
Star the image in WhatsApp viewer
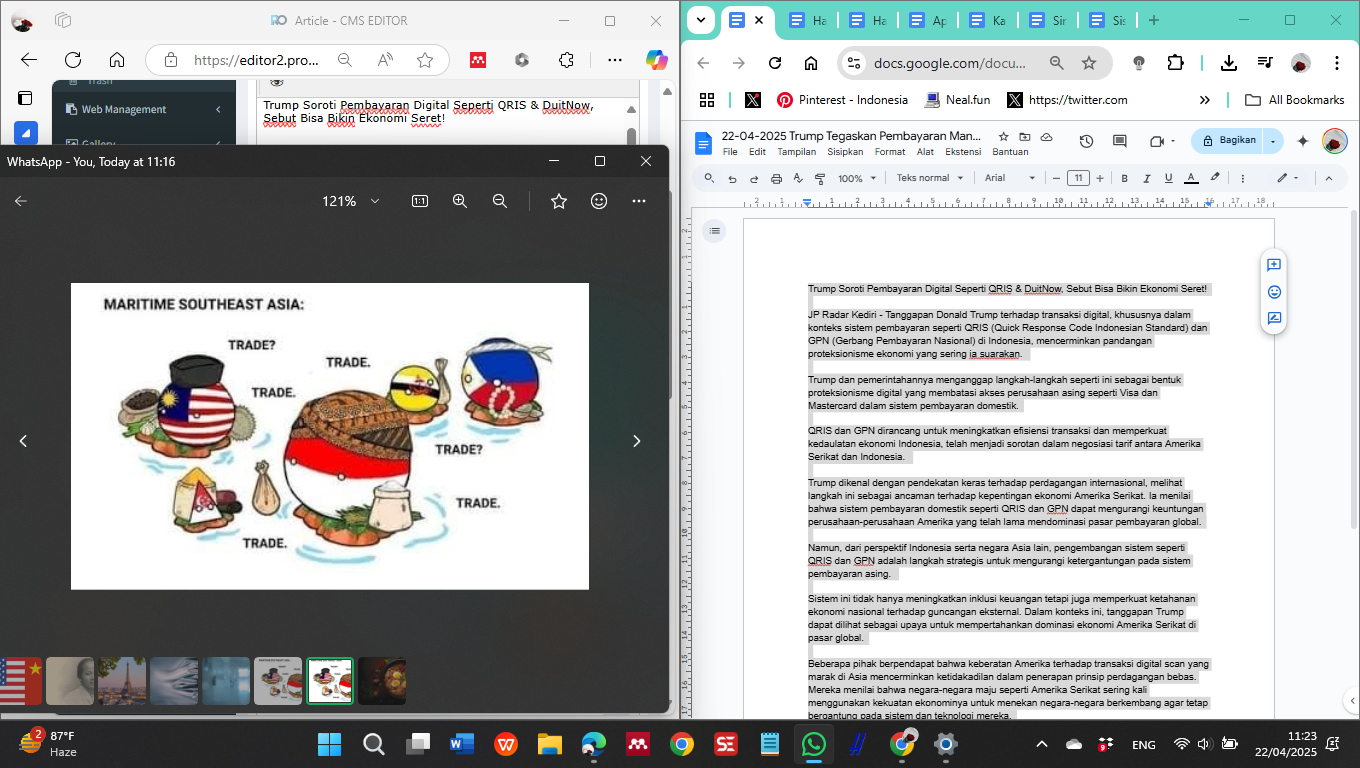coord(559,201)
